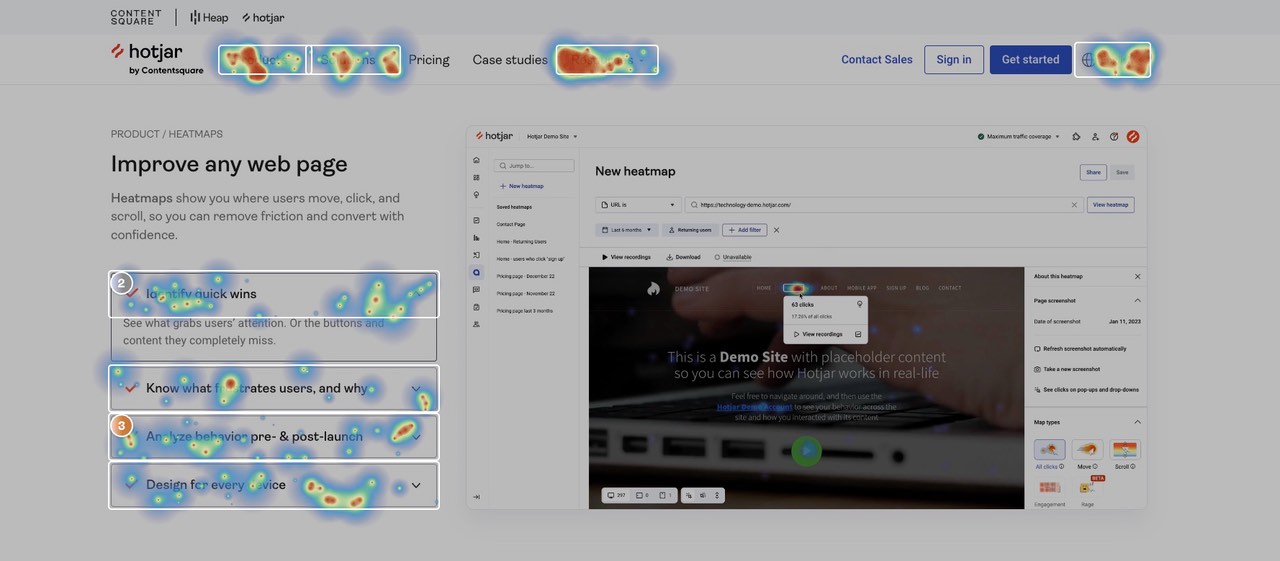Select the Move map type thumbnail
Image resolution: width=1280 pixels, height=561 pixels.
tap(1087, 450)
